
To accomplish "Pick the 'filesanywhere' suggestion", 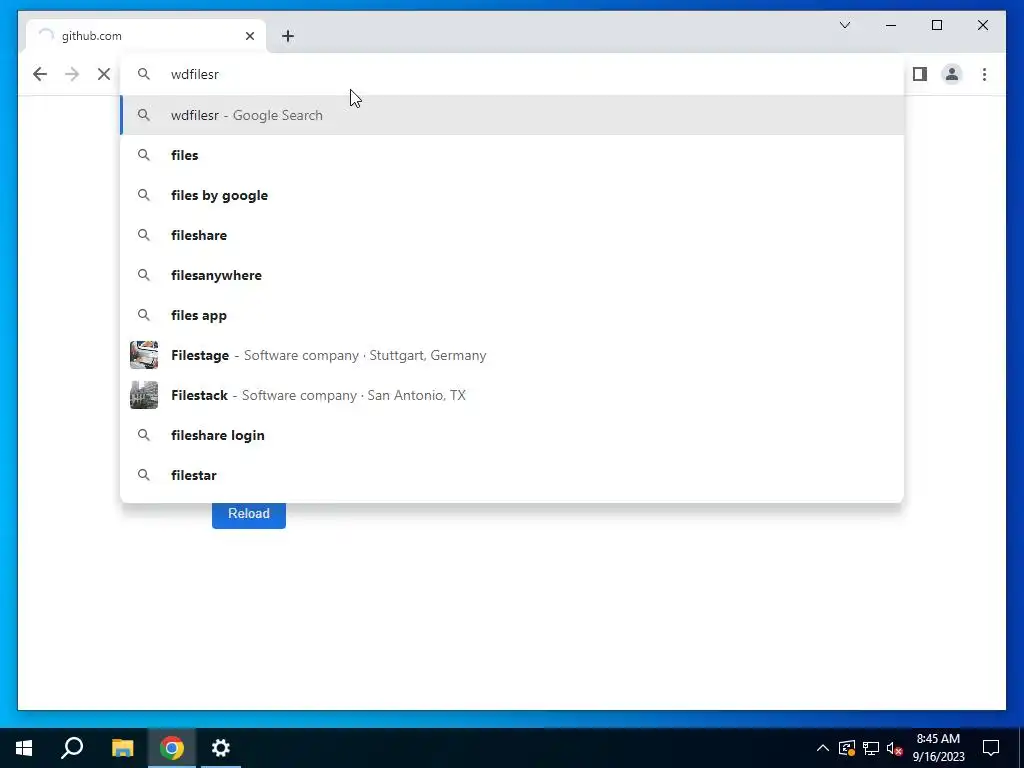I will point(512,275).
